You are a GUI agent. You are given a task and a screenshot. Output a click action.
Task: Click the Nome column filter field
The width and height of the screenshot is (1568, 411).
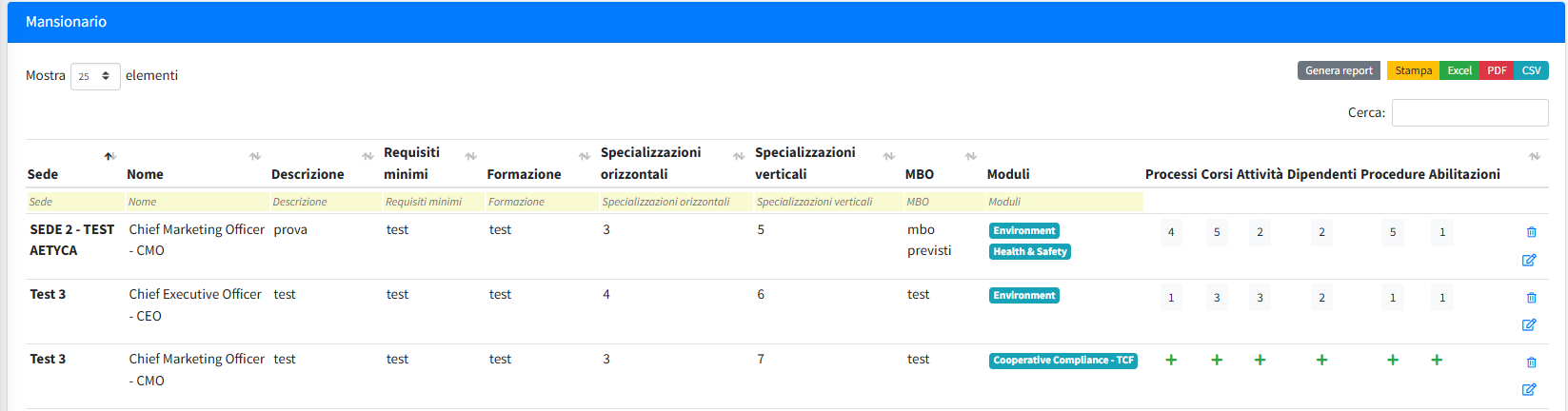tap(197, 202)
